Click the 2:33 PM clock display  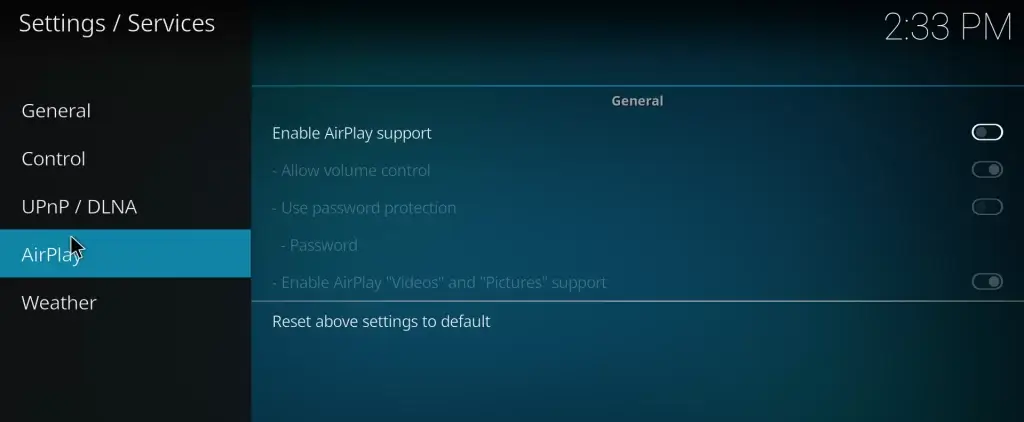tap(948, 27)
